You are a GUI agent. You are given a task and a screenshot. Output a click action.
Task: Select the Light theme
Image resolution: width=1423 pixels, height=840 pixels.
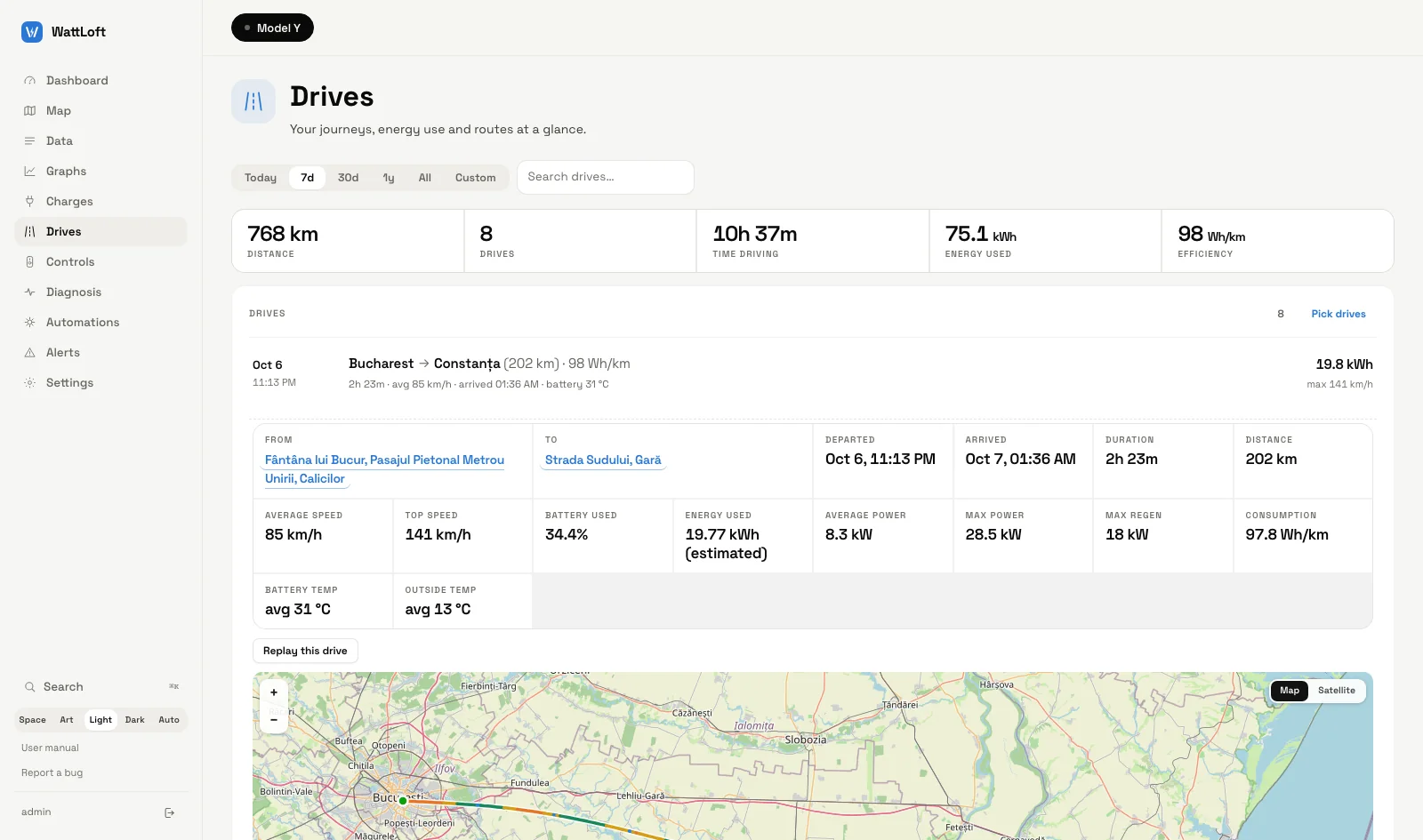tap(100, 720)
